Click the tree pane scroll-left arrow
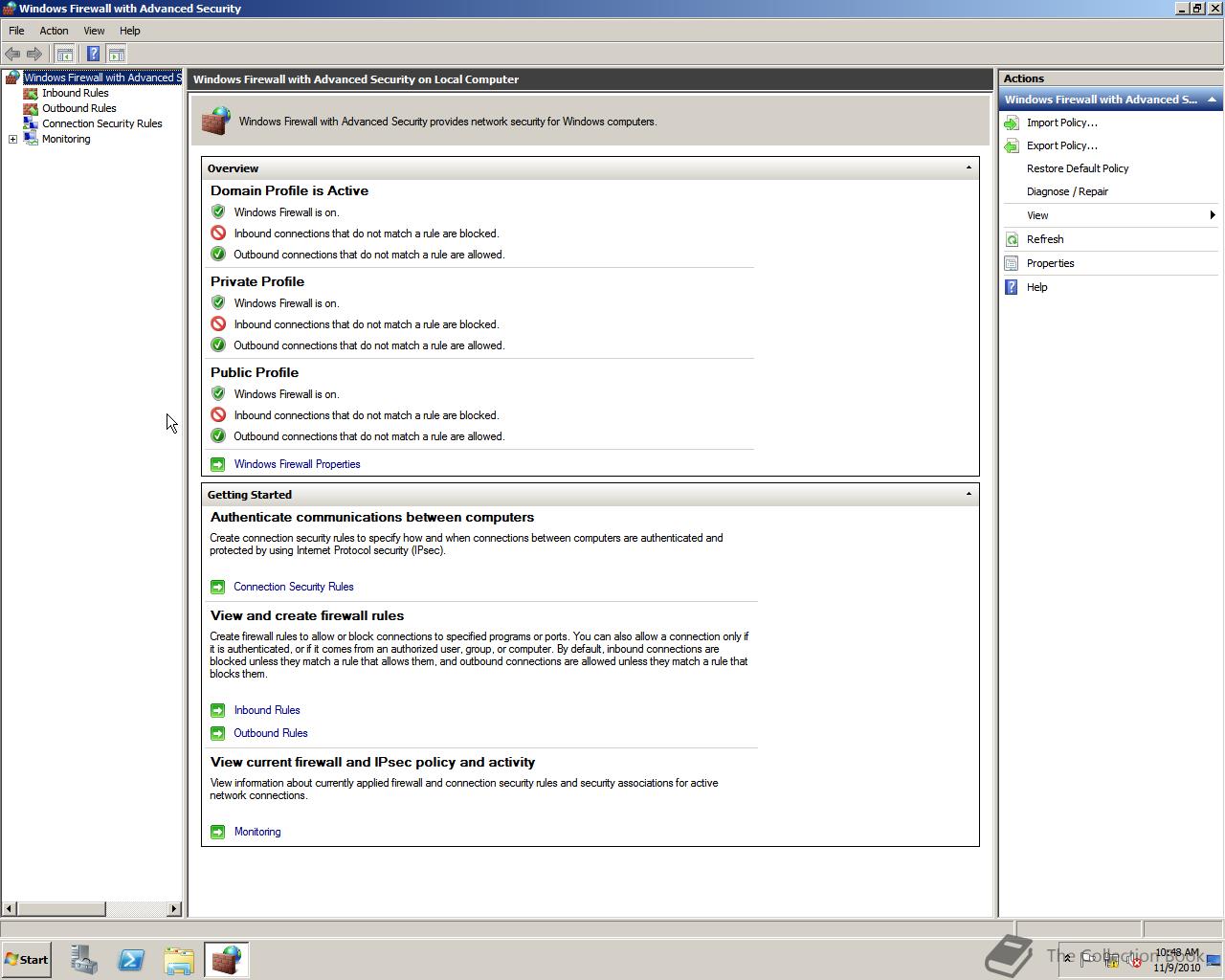 pos(10,908)
